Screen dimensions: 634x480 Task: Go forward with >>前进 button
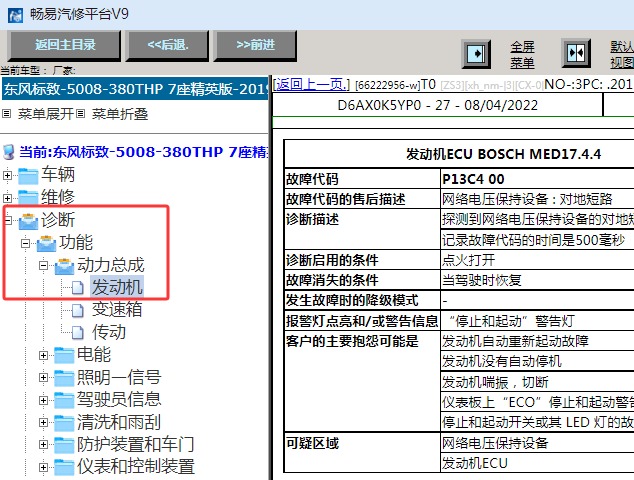(256, 45)
